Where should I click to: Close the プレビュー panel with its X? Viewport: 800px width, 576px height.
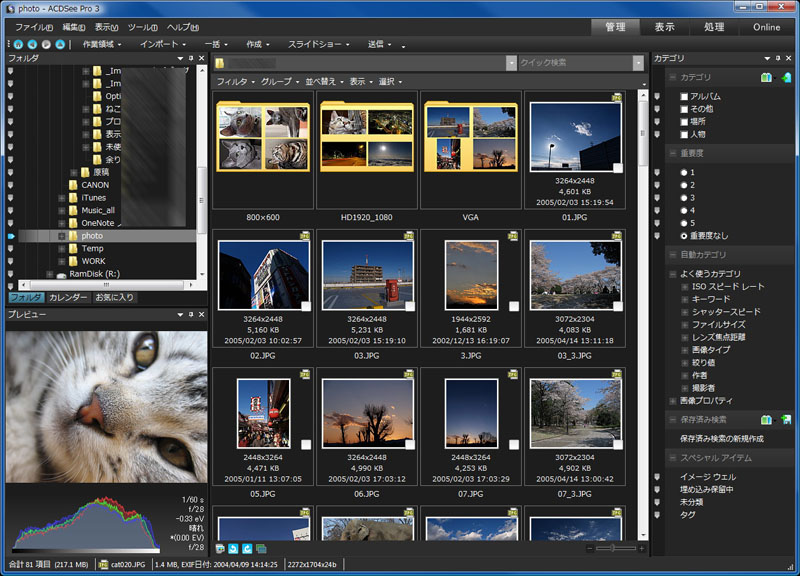coord(200,314)
